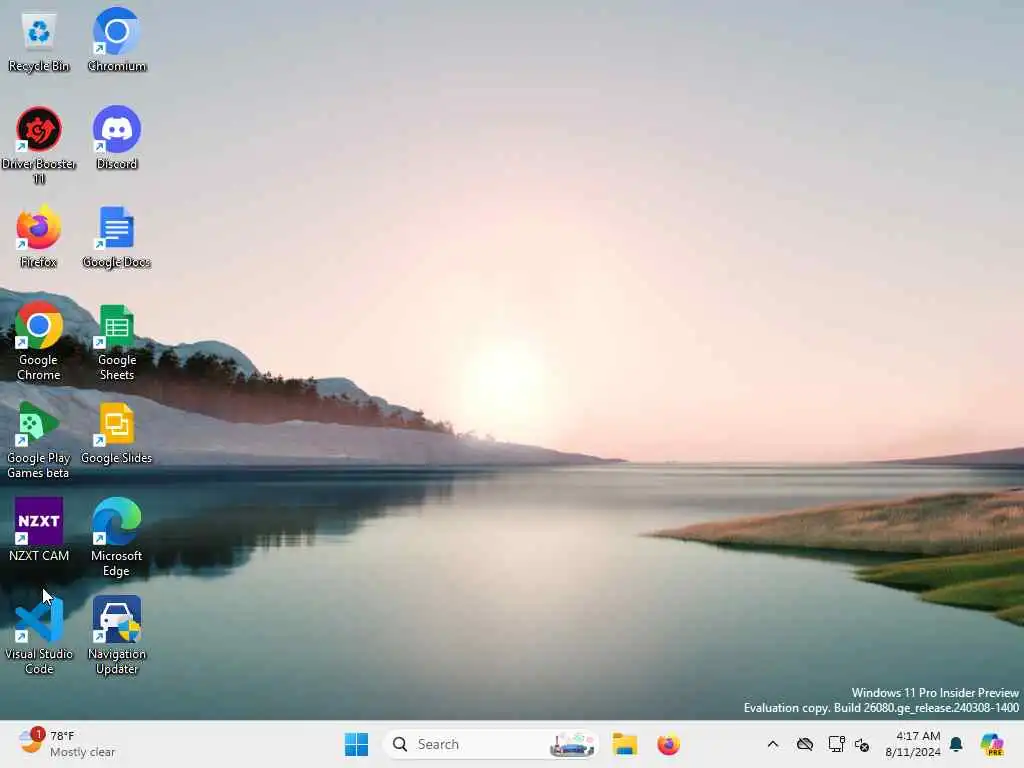
Task: Click the muted volume tray icon
Action: 862,744
